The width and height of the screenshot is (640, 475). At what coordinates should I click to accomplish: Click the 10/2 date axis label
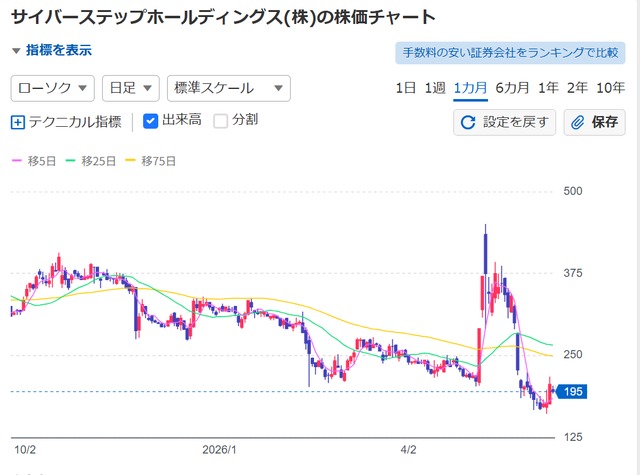pyautogui.click(x=25, y=450)
